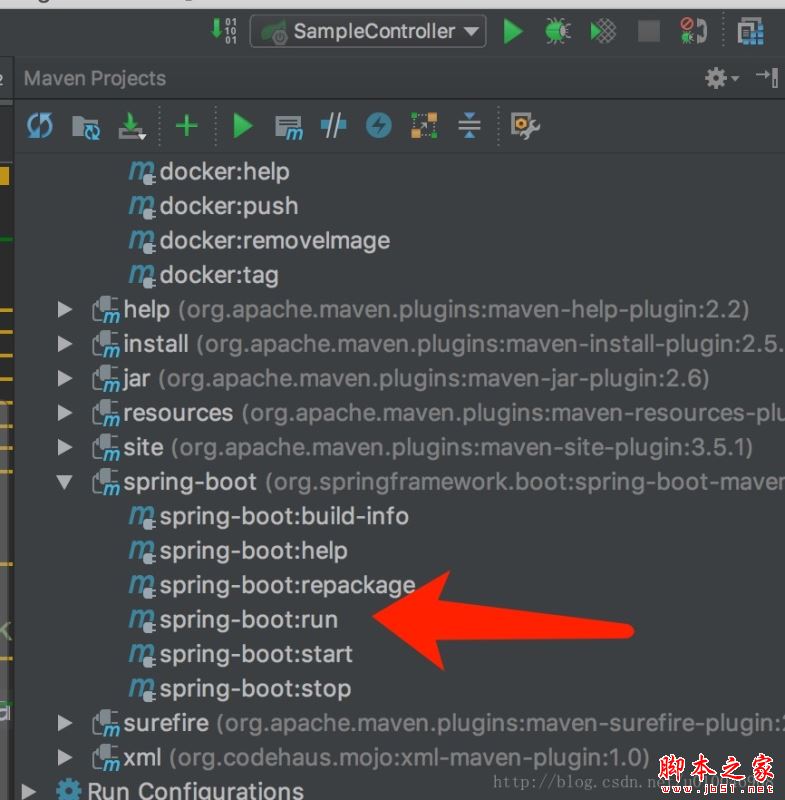Open Maven settings wrench icon
Viewport: 785px width, 800px height.
(525, 126)
